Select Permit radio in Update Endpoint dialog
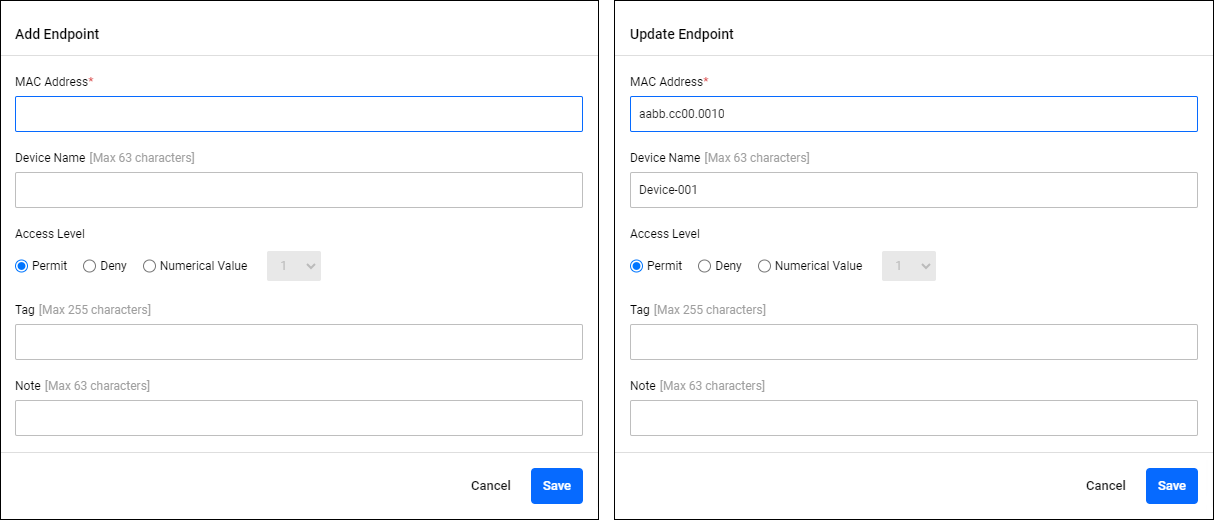The image size is (1214, 520). pos(637,266)
